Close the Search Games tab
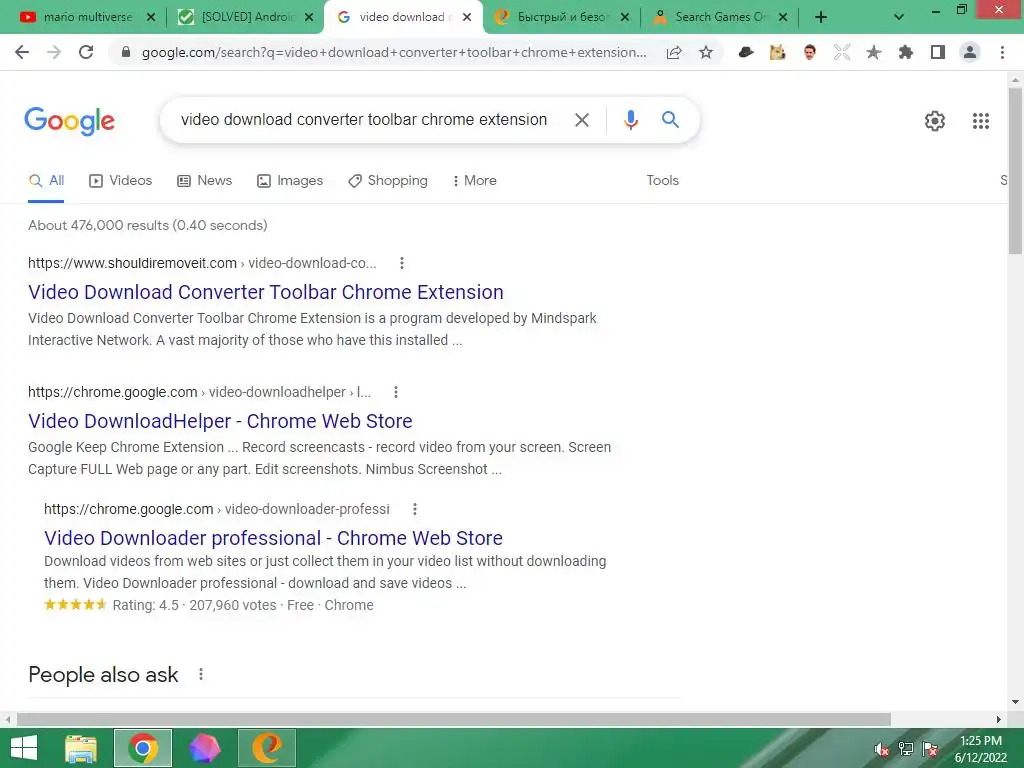Viewport: 1024px width, 768px height. click(783, 17)
